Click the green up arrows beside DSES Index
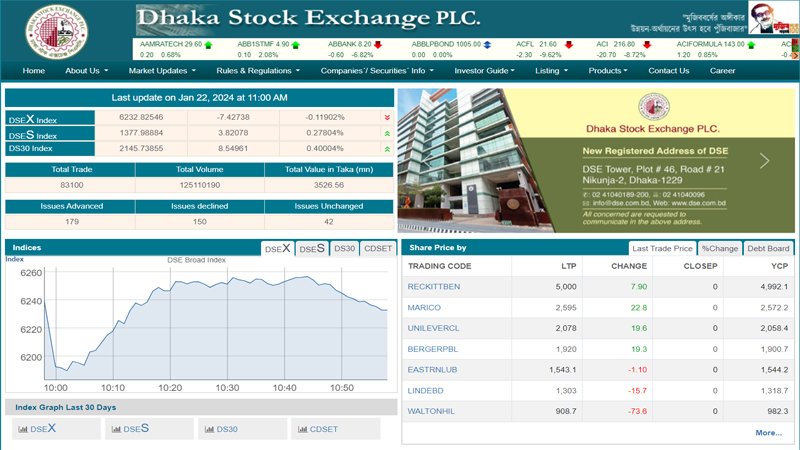The width and height of the screenshot is (800, 450). [x=387, y=134]
